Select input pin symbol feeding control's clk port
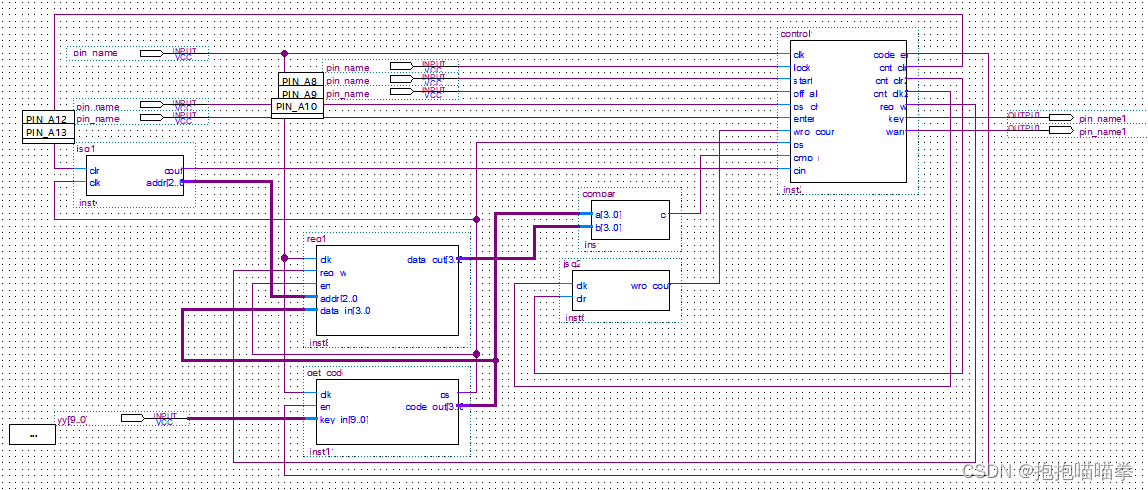 (152, 53)
